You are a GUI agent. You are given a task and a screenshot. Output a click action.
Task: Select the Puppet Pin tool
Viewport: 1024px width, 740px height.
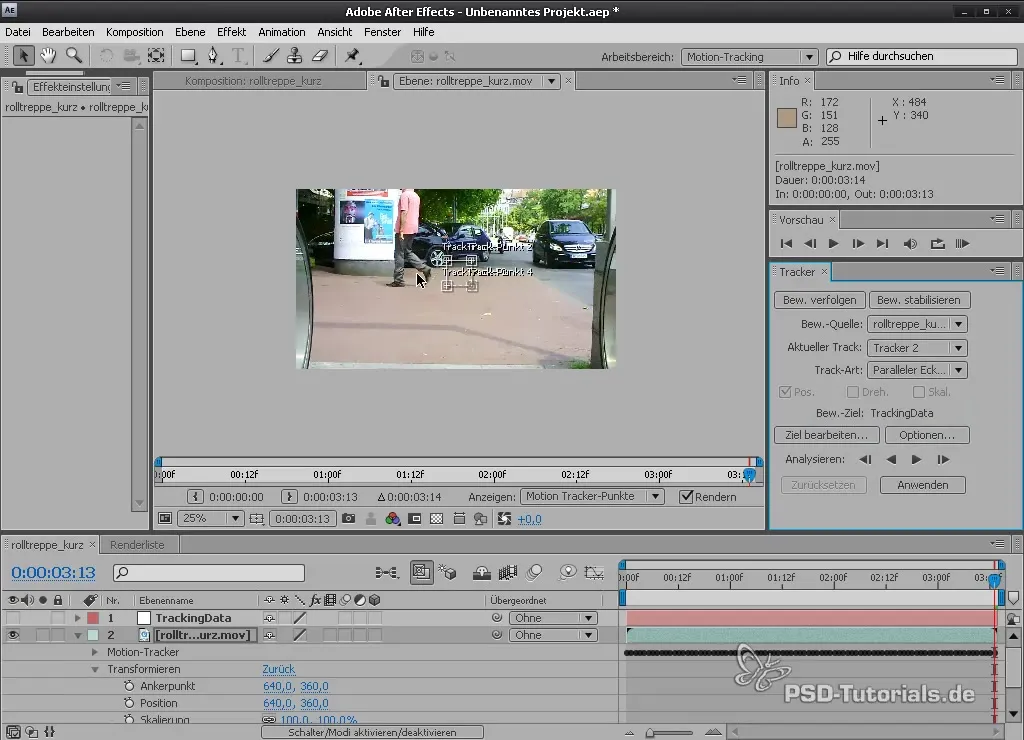pos(352,56)
